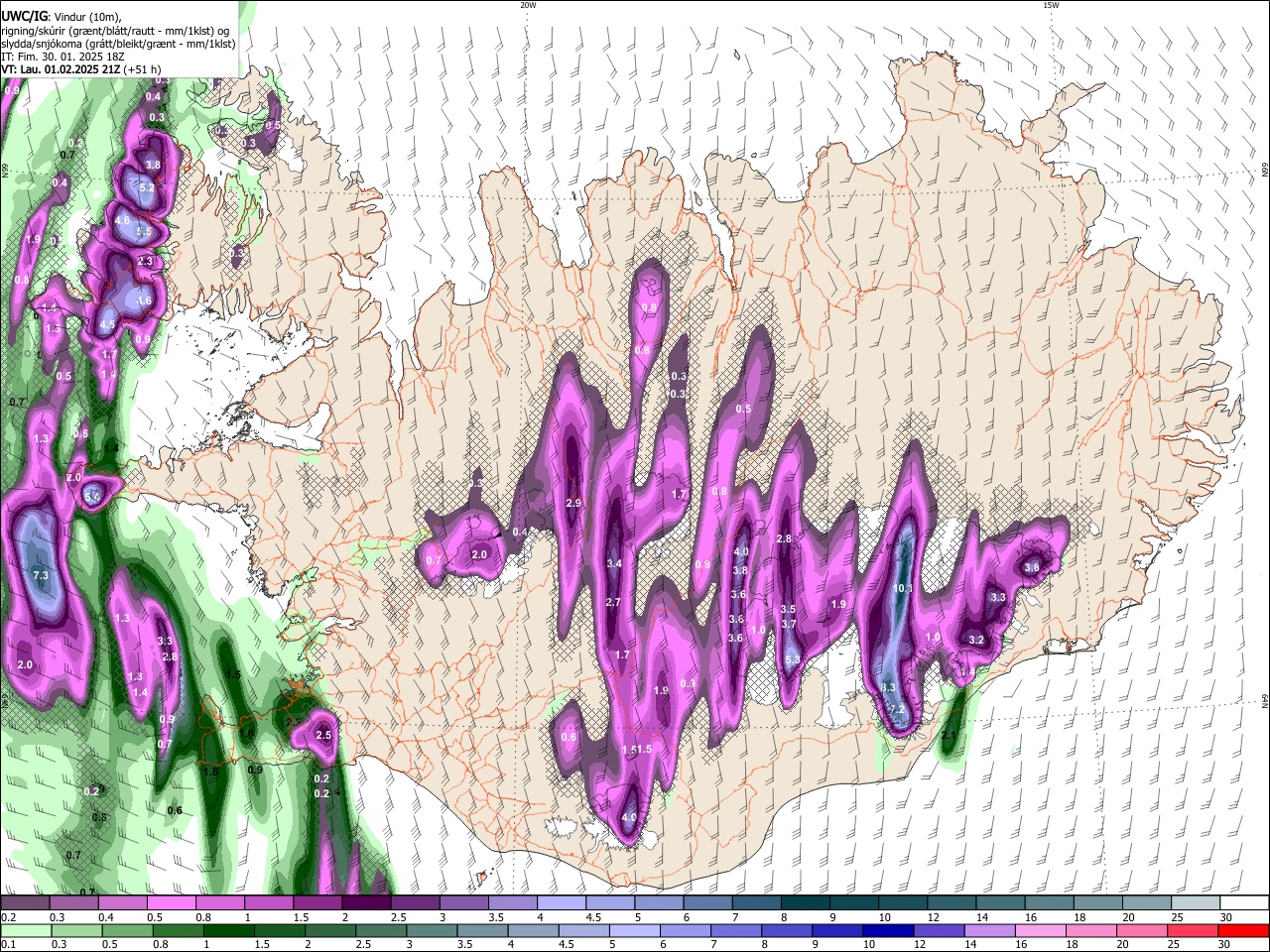The image size is (1270, 952).
Task: Click the 'VT: Lau. 01.02.2025 21Z (+51 h)' line
Action: pos(81,70)
